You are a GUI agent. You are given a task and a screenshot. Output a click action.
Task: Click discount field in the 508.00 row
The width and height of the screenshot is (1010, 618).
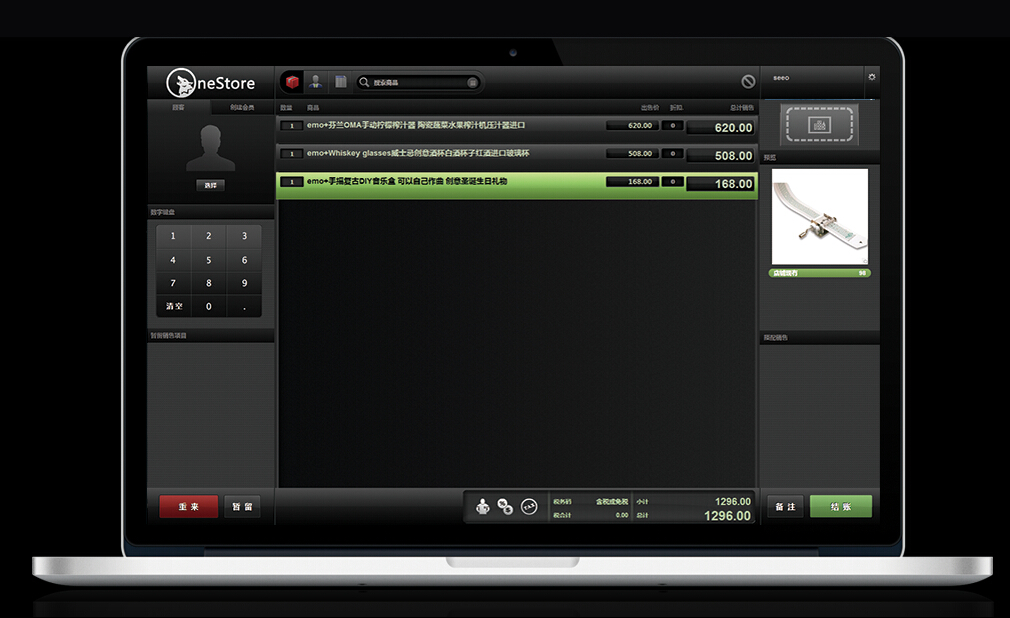[672, 153]
